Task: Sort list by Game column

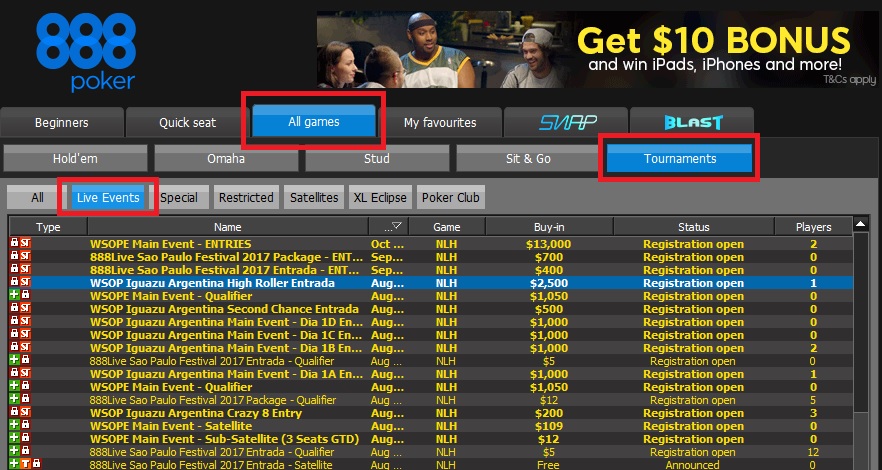Action: tap(447, 227)
